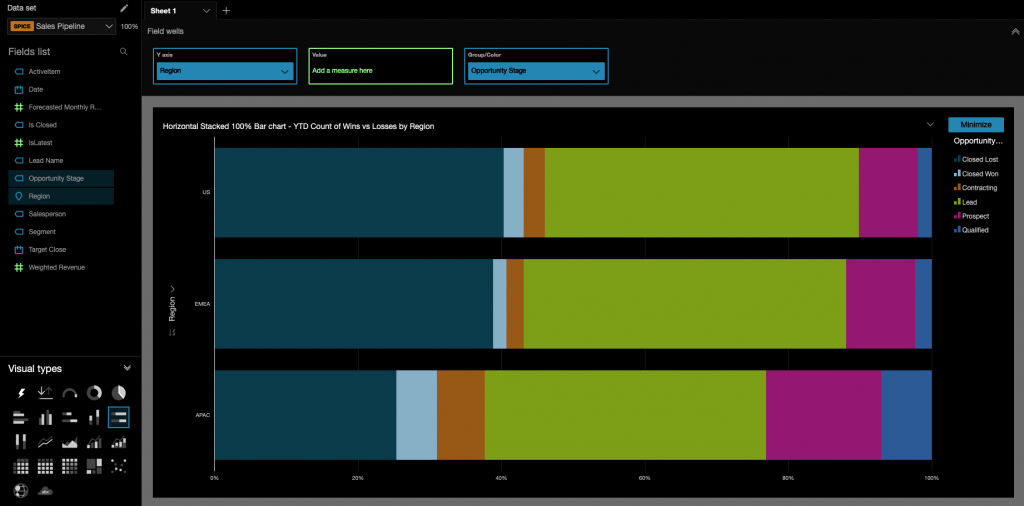Choose the word cloud visual type
The width and height of the screenshot is (1024, 506).
[45, 490]
